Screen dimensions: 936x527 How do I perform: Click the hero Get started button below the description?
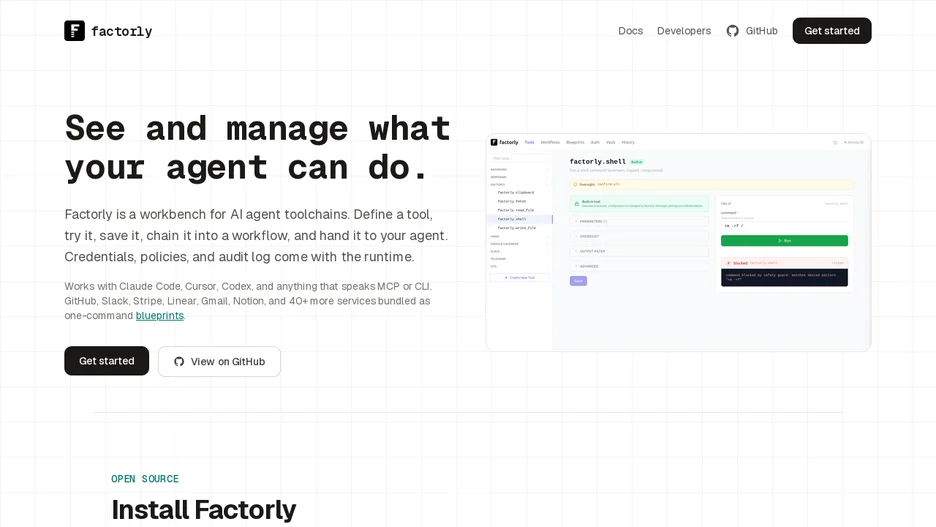[107, 361]
